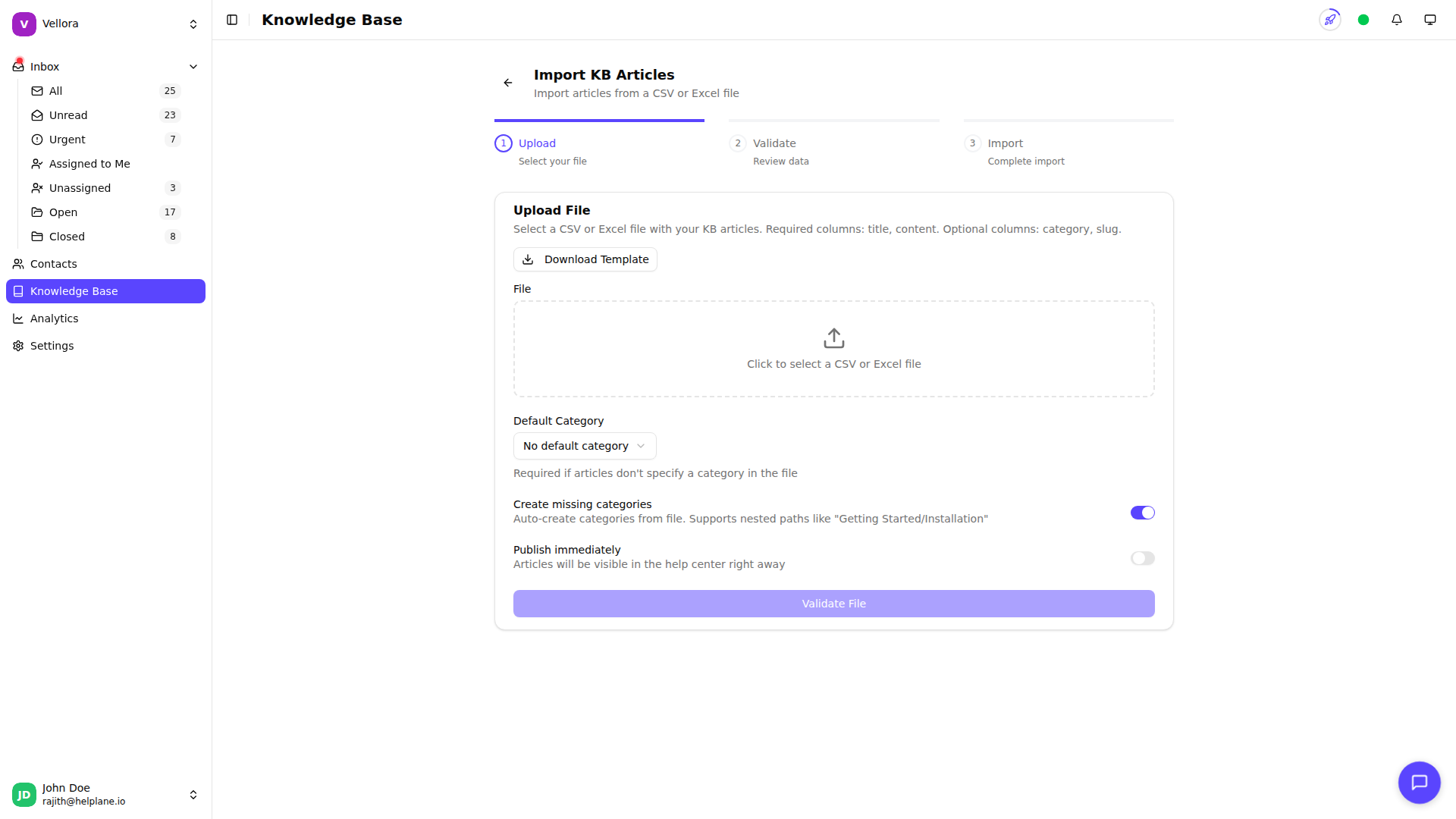Viewport: 1456px width, 819px height.
Task: Open Settings page
Action: 105,346
